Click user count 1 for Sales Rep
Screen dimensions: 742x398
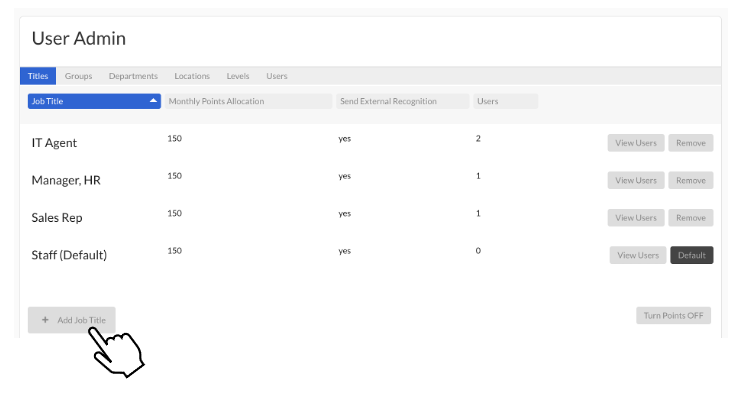478,213
